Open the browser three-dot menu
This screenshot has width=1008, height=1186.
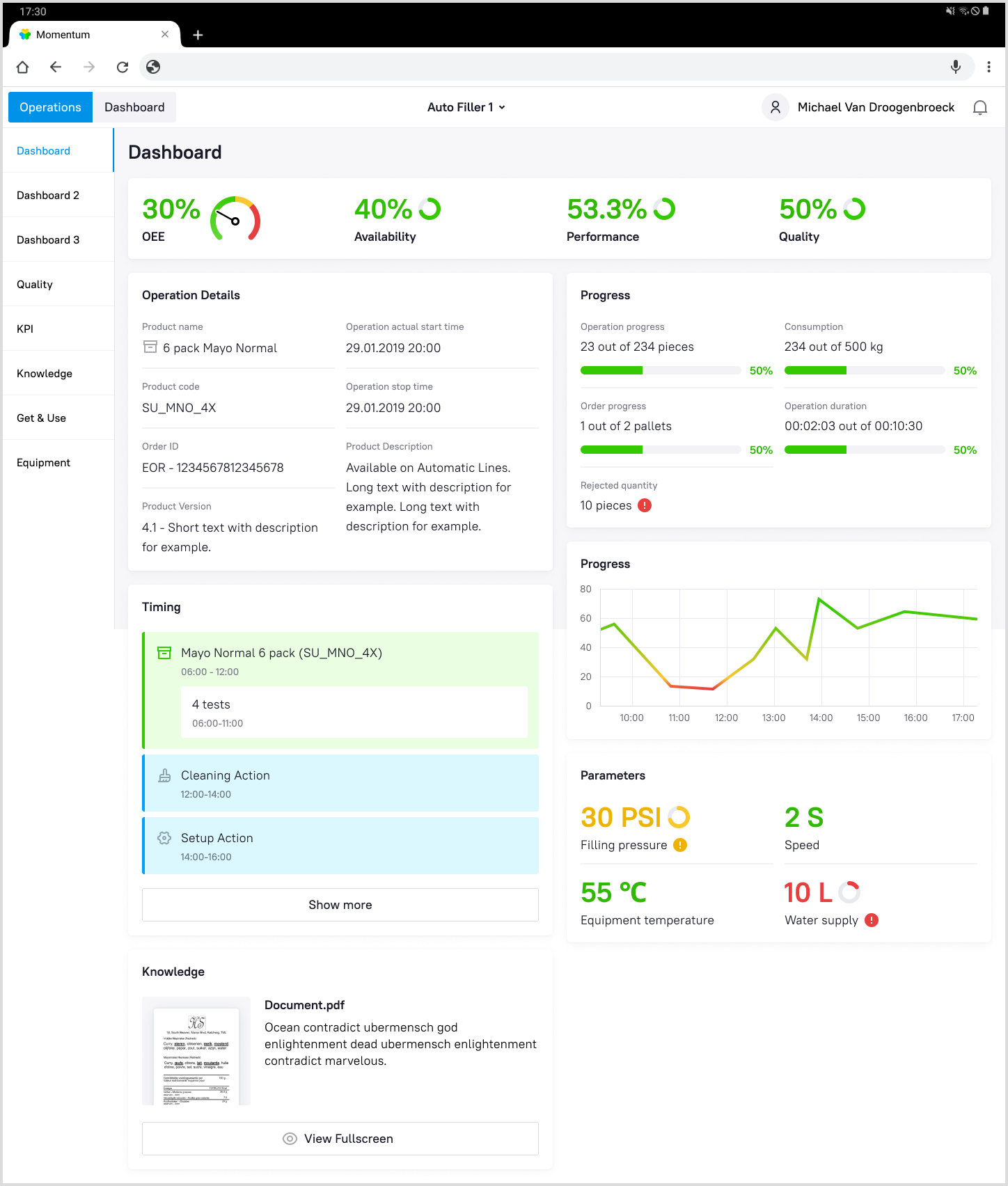click(x=989, y=67)
